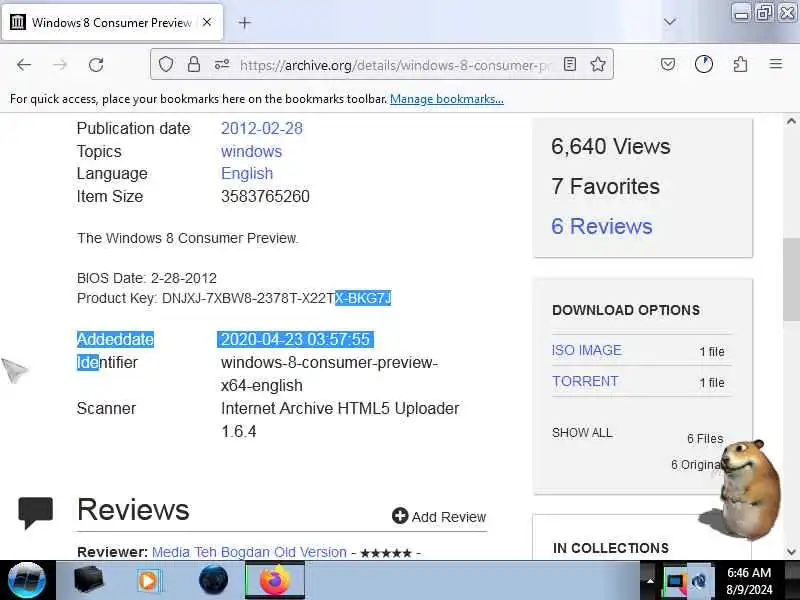800x600 pixels.
Task: Open Firefox application hamburger menu
Action: coord(776,64)
